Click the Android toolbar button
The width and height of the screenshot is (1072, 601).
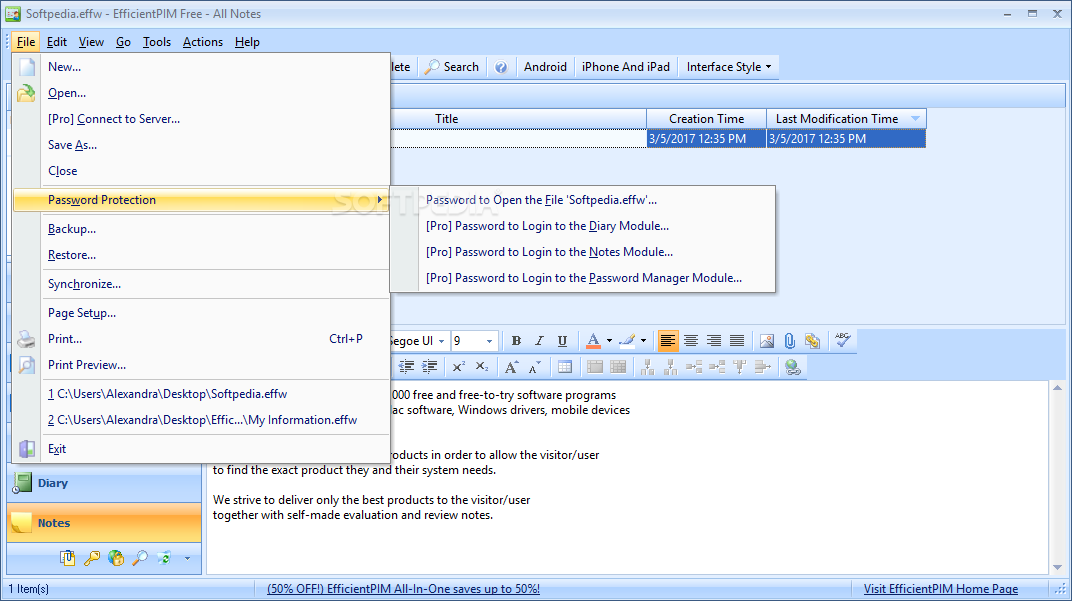545,67
